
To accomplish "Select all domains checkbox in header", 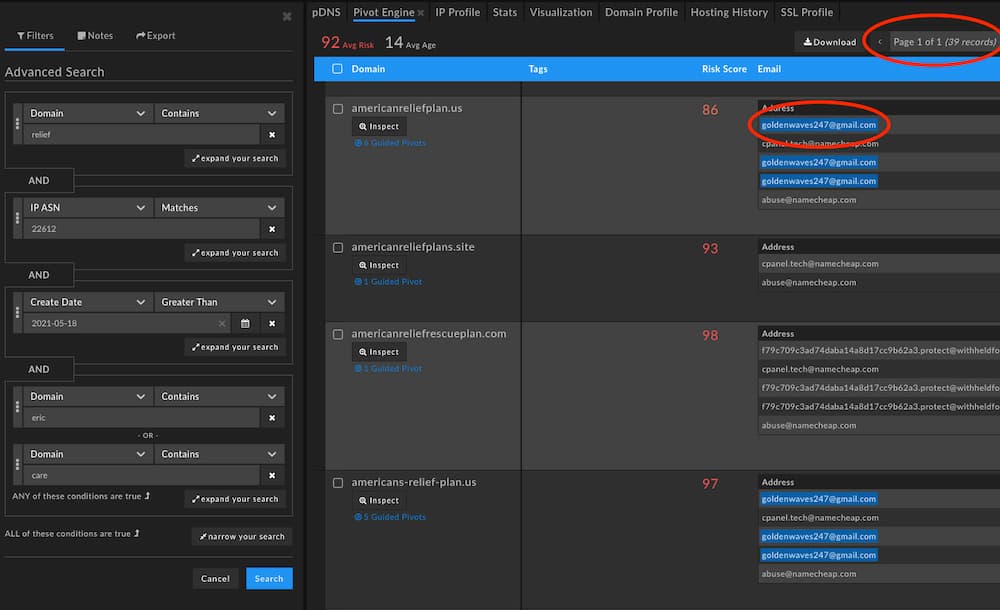I will coord(337,69).
